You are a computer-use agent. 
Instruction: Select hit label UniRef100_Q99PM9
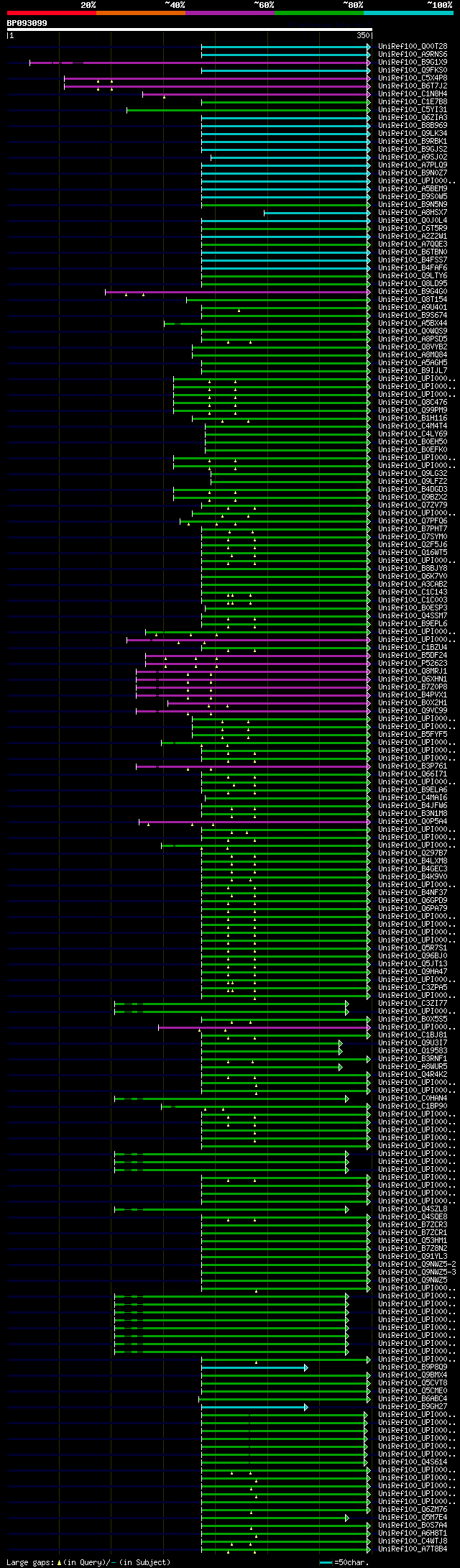tap(413, 410)
